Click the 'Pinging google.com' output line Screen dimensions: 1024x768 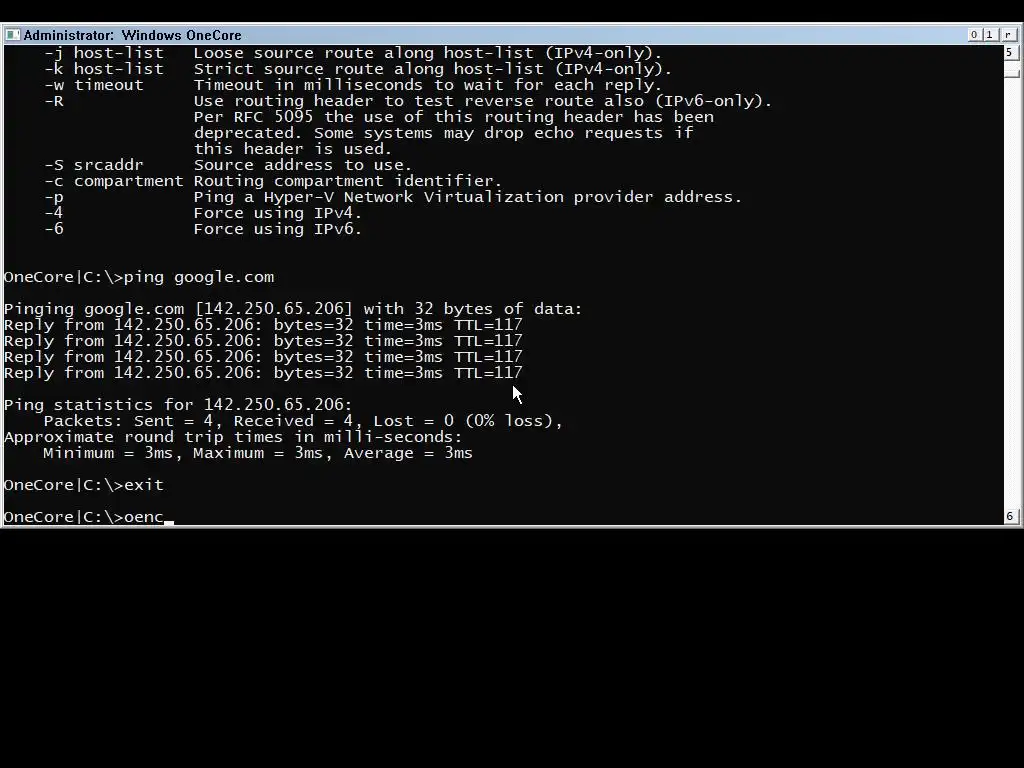293,309
